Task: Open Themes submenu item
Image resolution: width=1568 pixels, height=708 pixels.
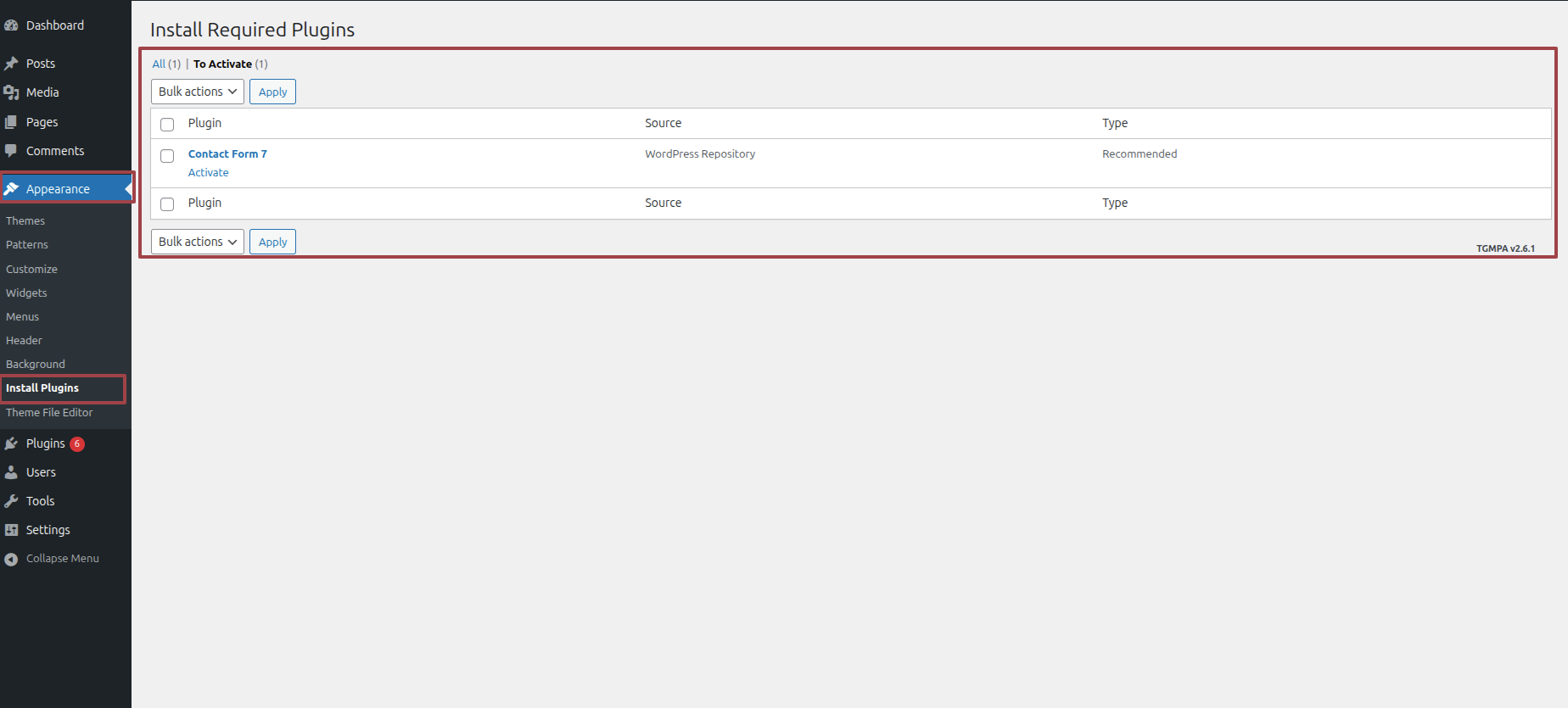Action: [25, 220]
